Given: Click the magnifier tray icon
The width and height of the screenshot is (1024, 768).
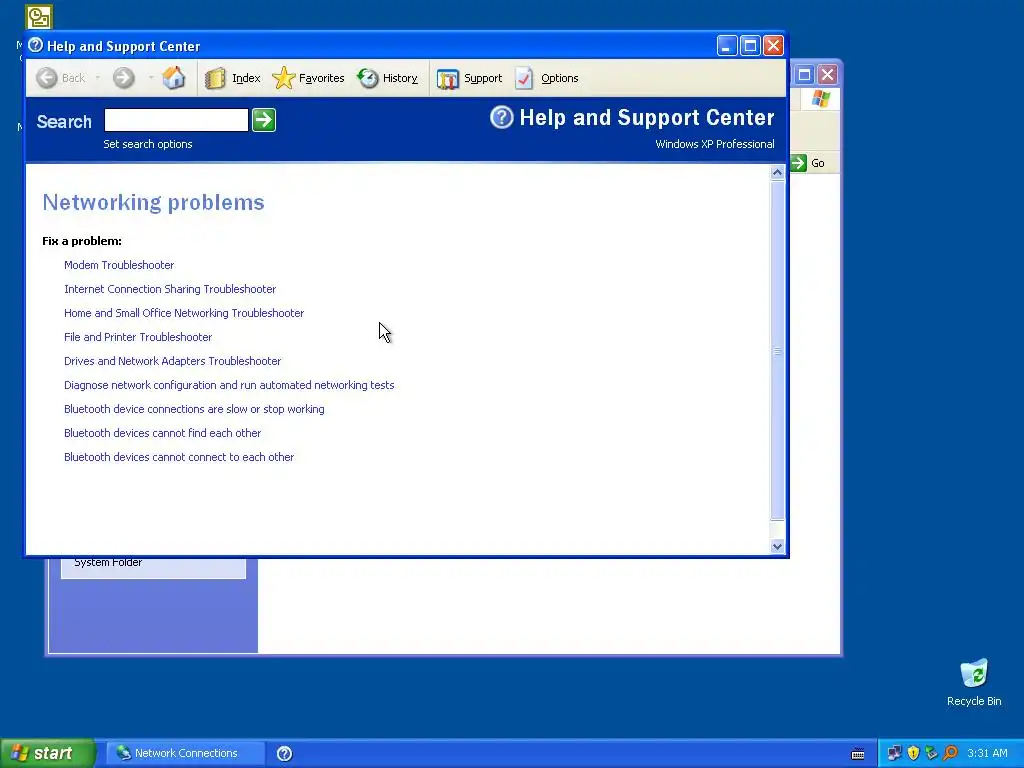Looking at the screenshot, I should [950, 753].
